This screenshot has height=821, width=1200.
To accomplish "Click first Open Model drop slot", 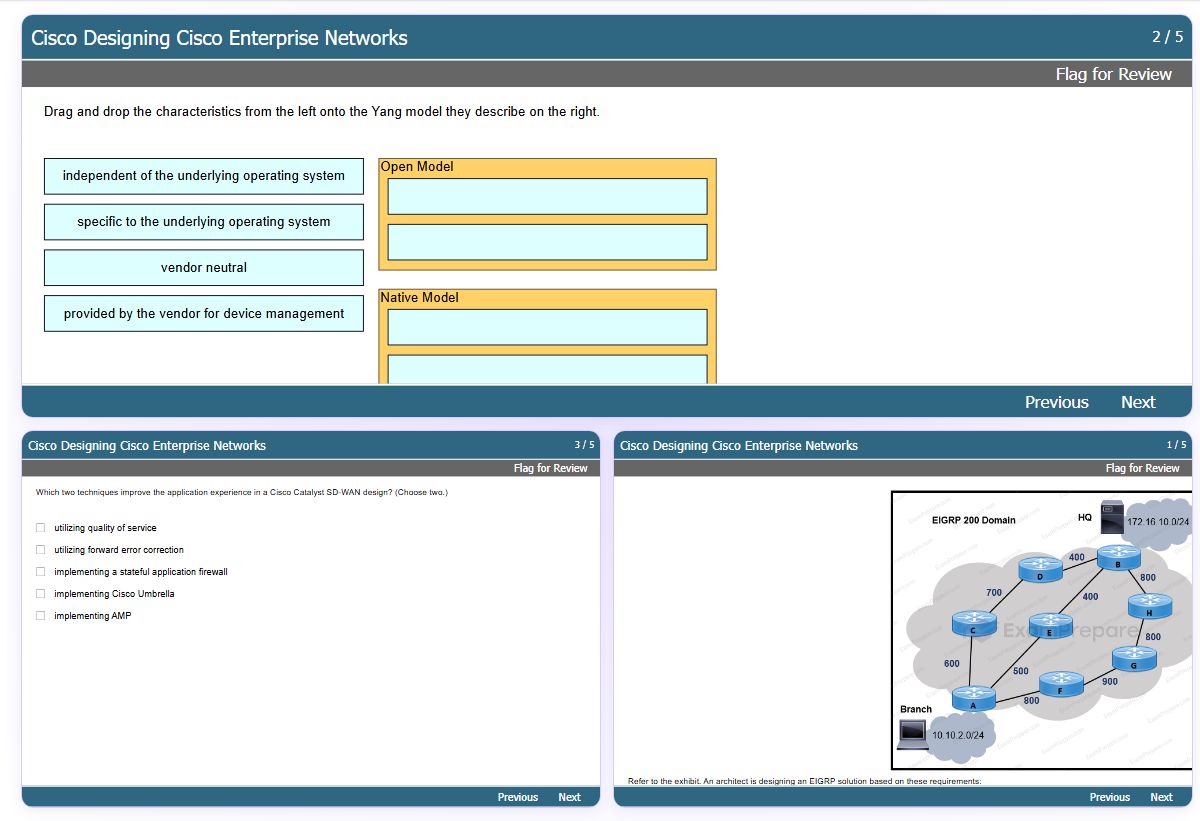I will 547,196.
